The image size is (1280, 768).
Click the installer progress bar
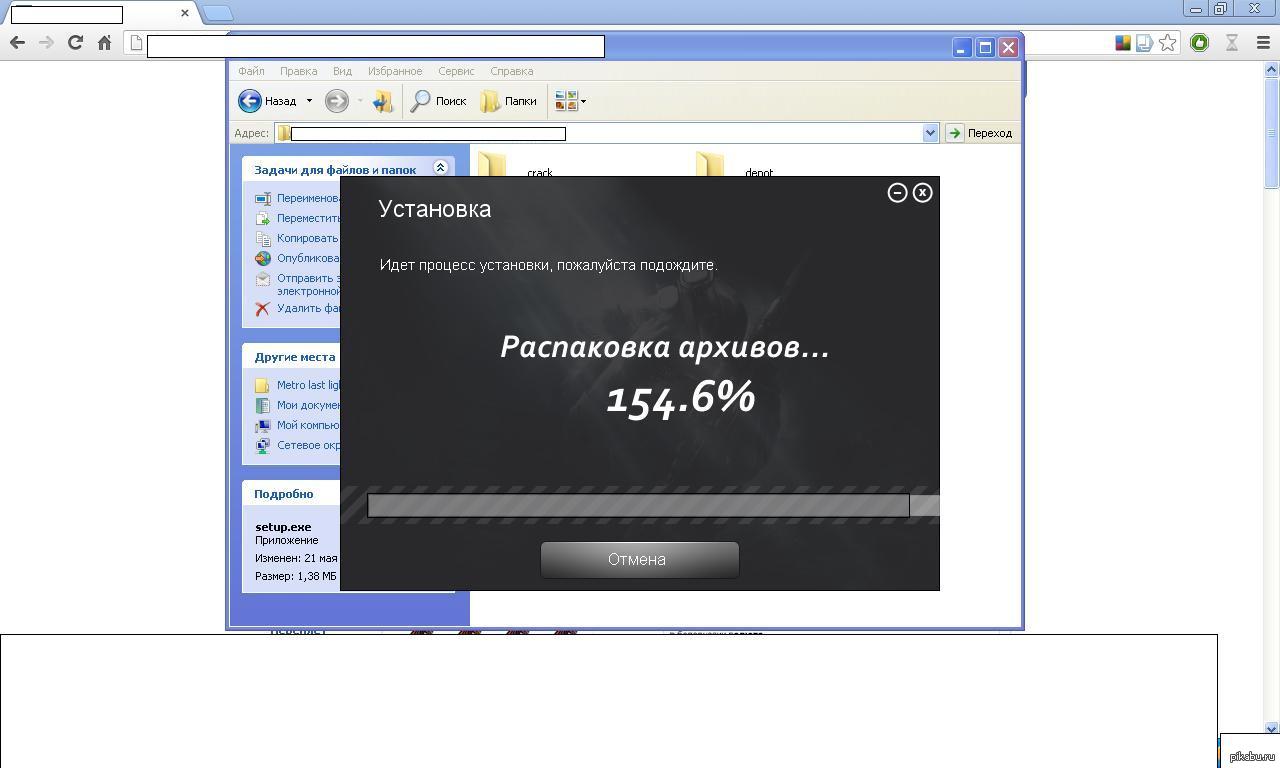[x=638, y=505]
